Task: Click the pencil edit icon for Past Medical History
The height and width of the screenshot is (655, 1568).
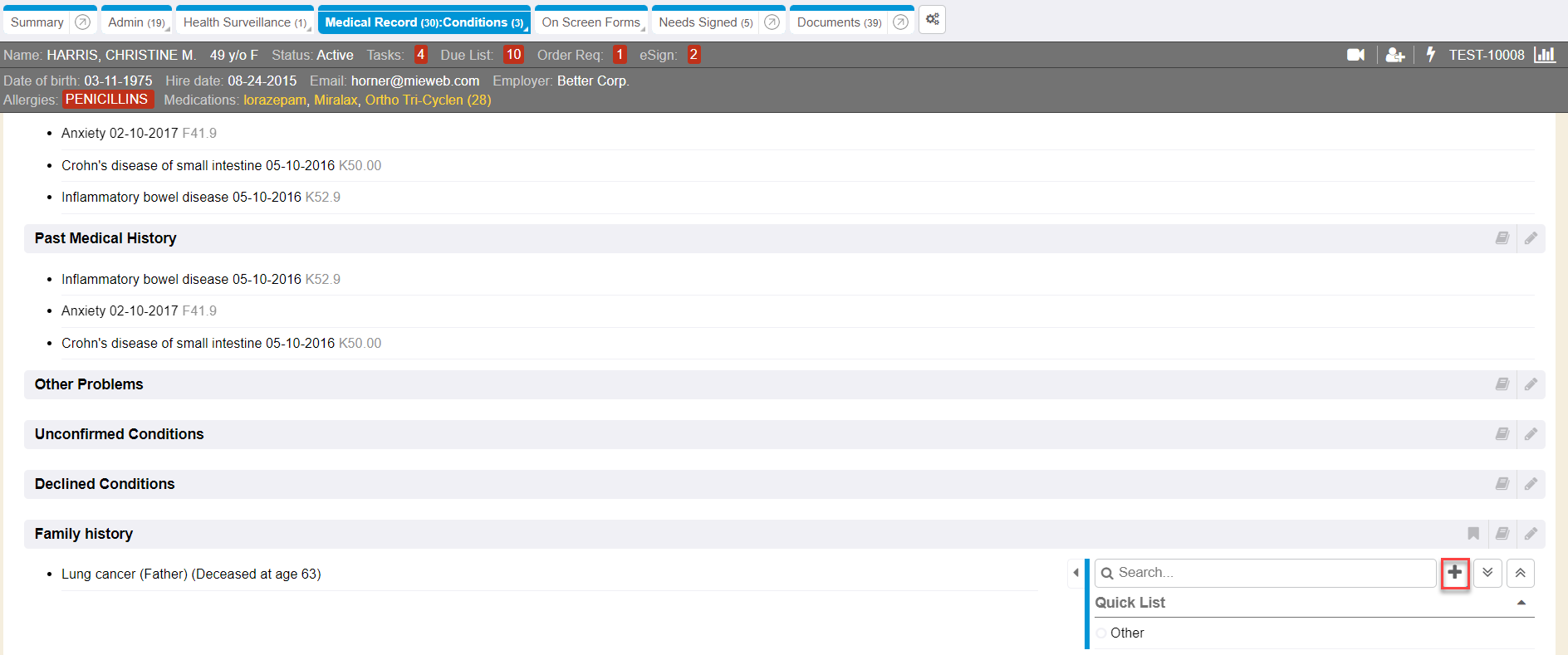Action: pyautogui.click(x=1531, y=239)
